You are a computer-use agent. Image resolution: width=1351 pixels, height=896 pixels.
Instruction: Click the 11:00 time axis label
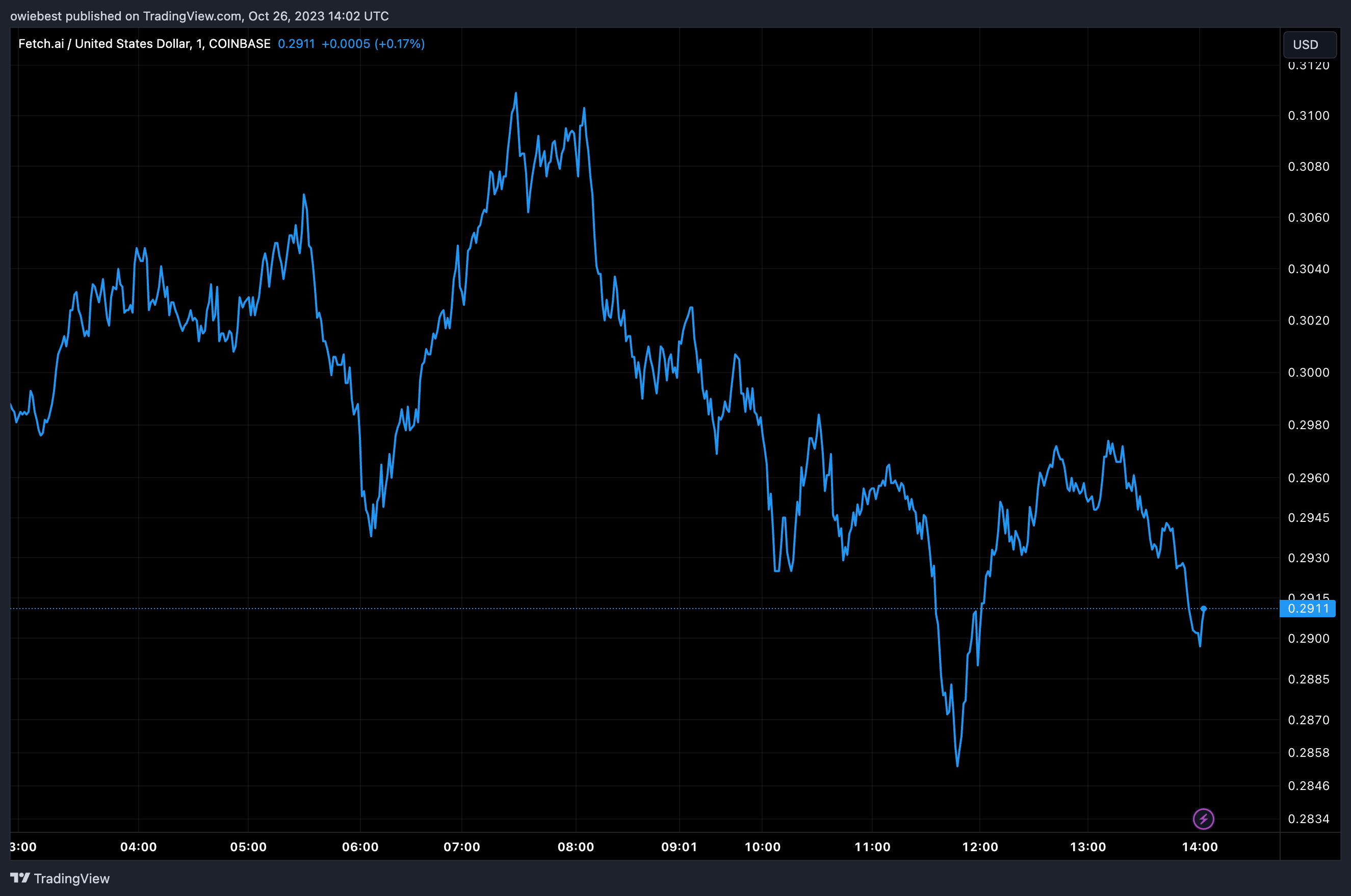(x=872, y=847)
